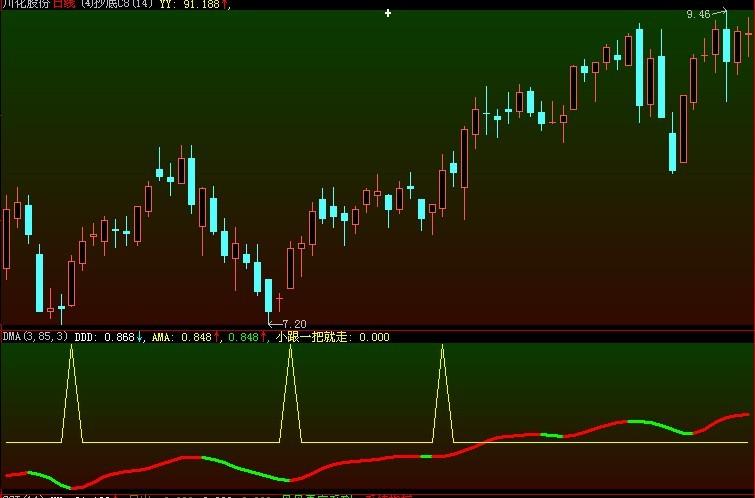Screen dimensions: 755x498
Task: Click the 抄底C8(14) indicator name
Action: click(x=117, y=5)
